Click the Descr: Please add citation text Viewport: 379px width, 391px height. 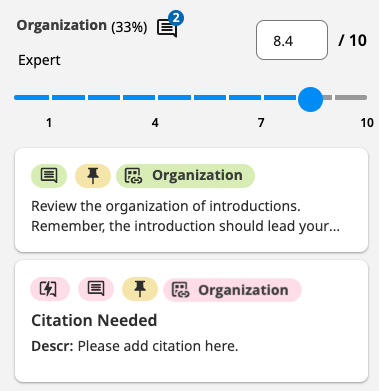pos(135,346)
